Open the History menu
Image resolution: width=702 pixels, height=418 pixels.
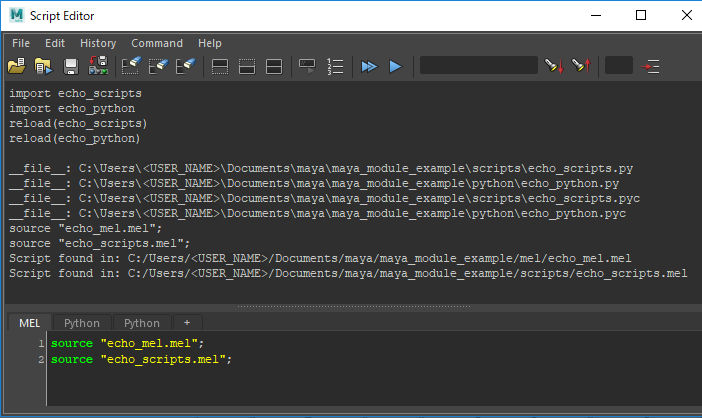tap(98, 43)
